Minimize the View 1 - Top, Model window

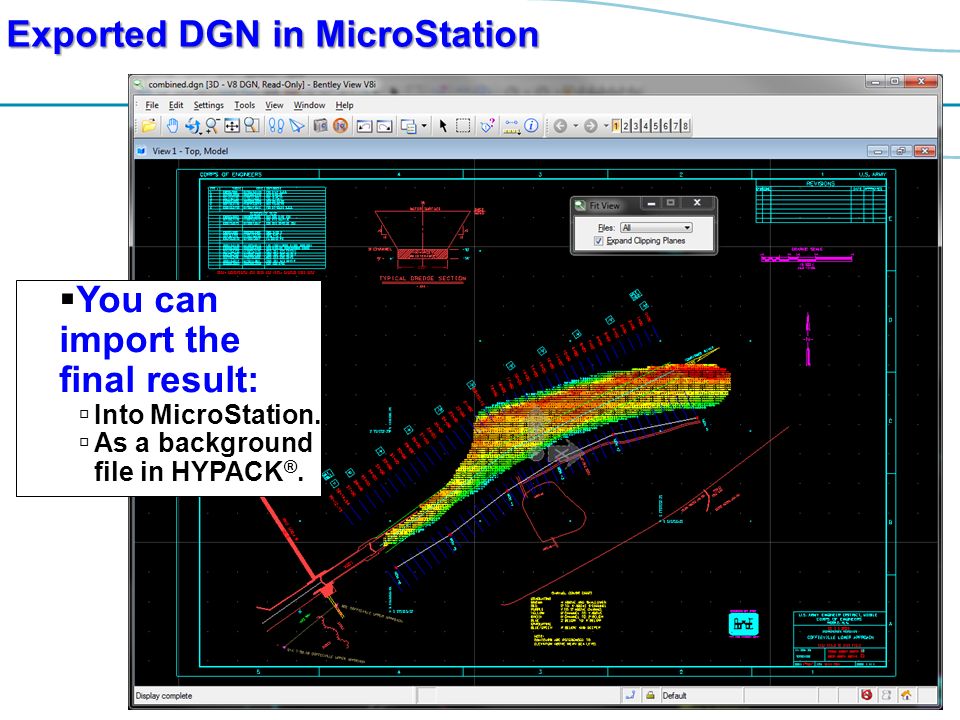pyautogui.click(x=878, y=151)
